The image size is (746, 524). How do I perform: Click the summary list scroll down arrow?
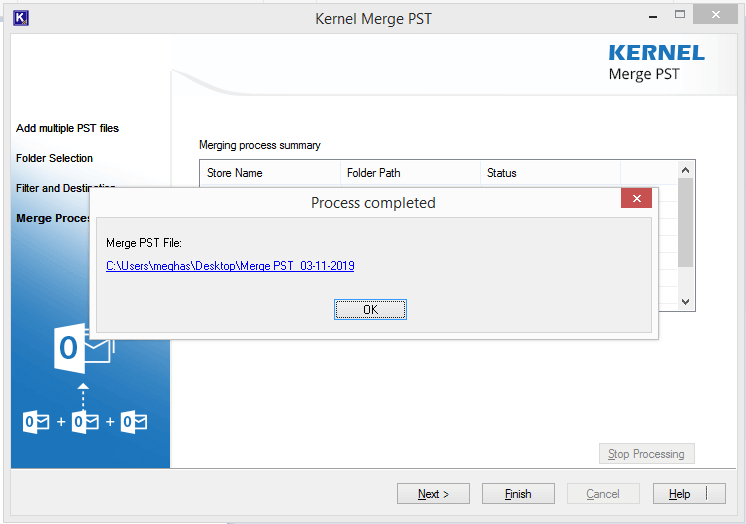pyautogui.click(x=686, y=302)
